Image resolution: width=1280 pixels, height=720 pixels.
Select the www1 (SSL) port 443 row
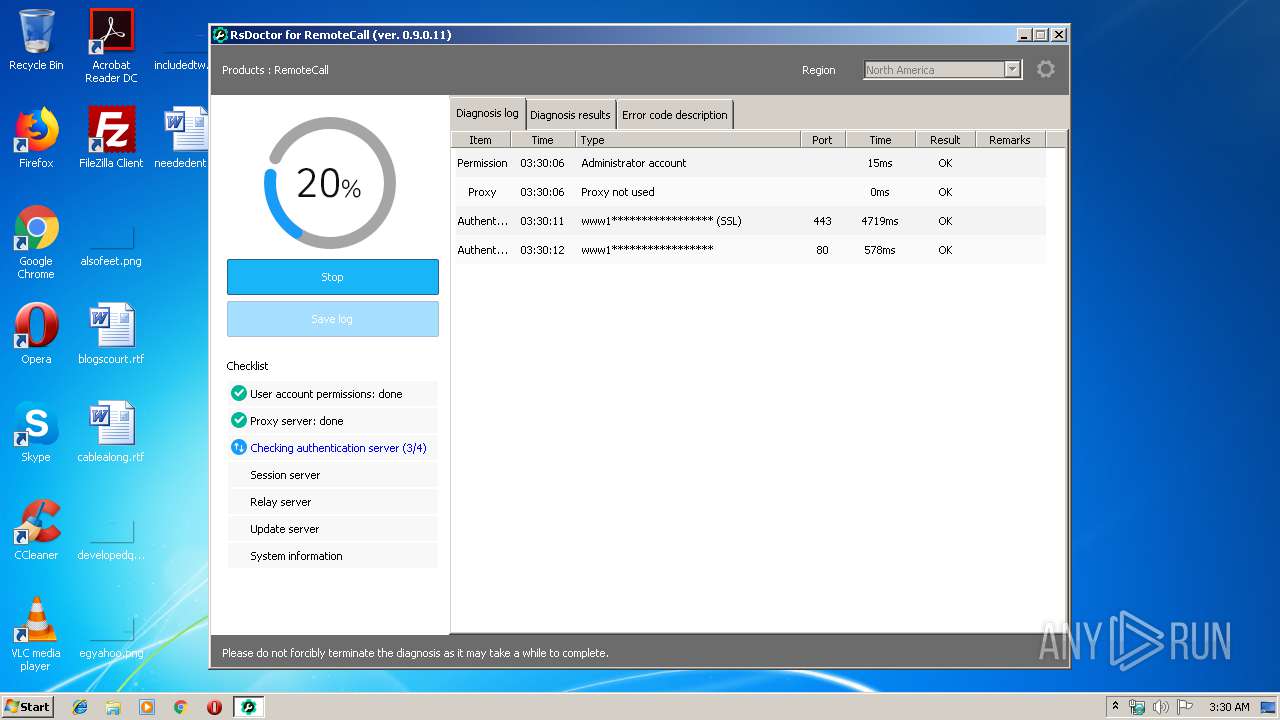tap(750, 221)
